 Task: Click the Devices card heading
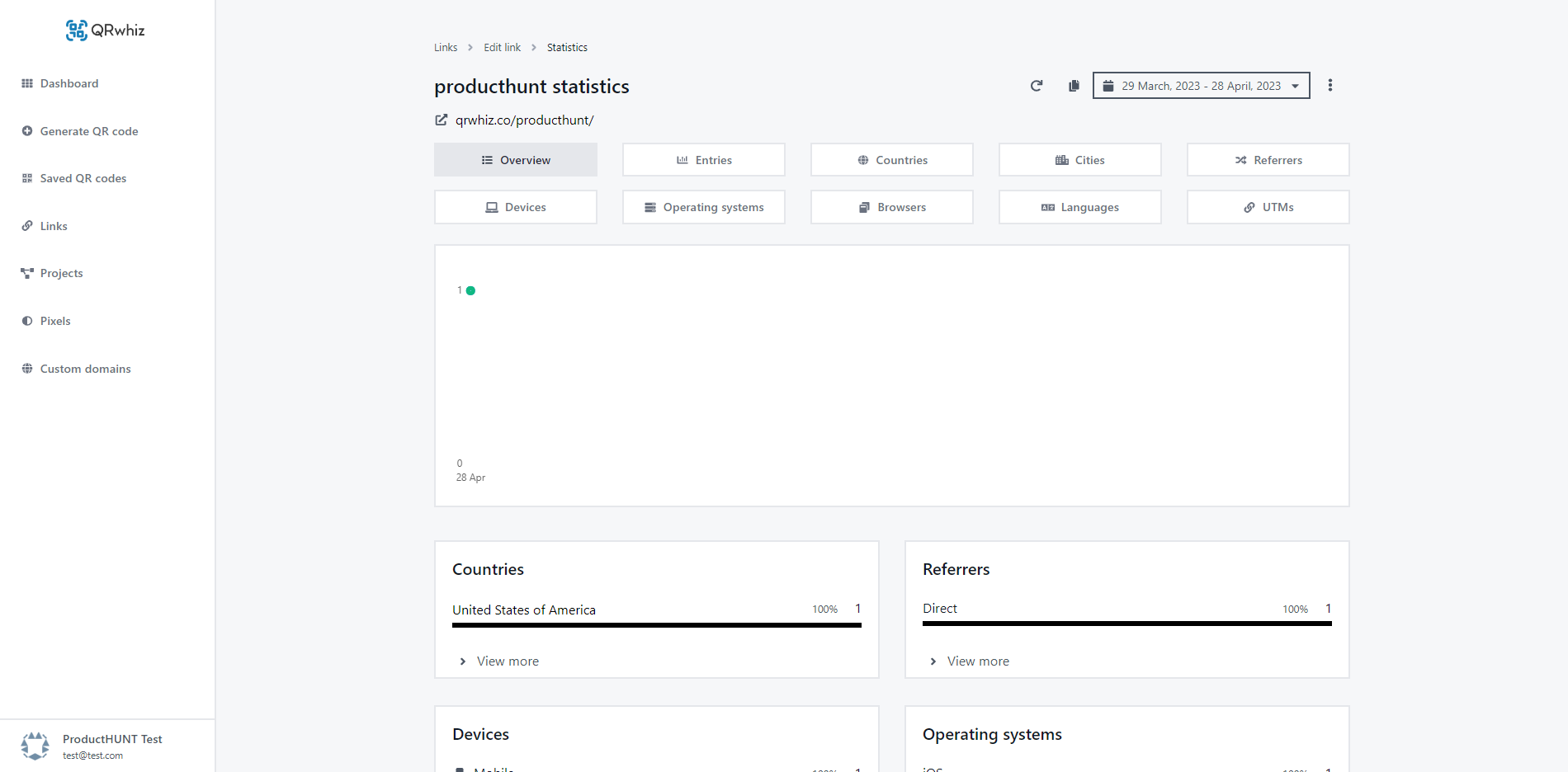pyautogui.click(x=480, y=734)
